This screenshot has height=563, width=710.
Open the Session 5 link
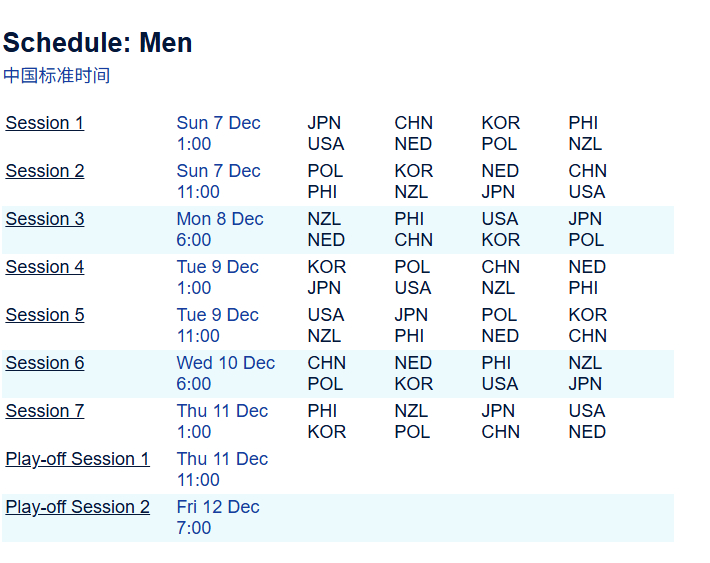click(x=45, y=315)
